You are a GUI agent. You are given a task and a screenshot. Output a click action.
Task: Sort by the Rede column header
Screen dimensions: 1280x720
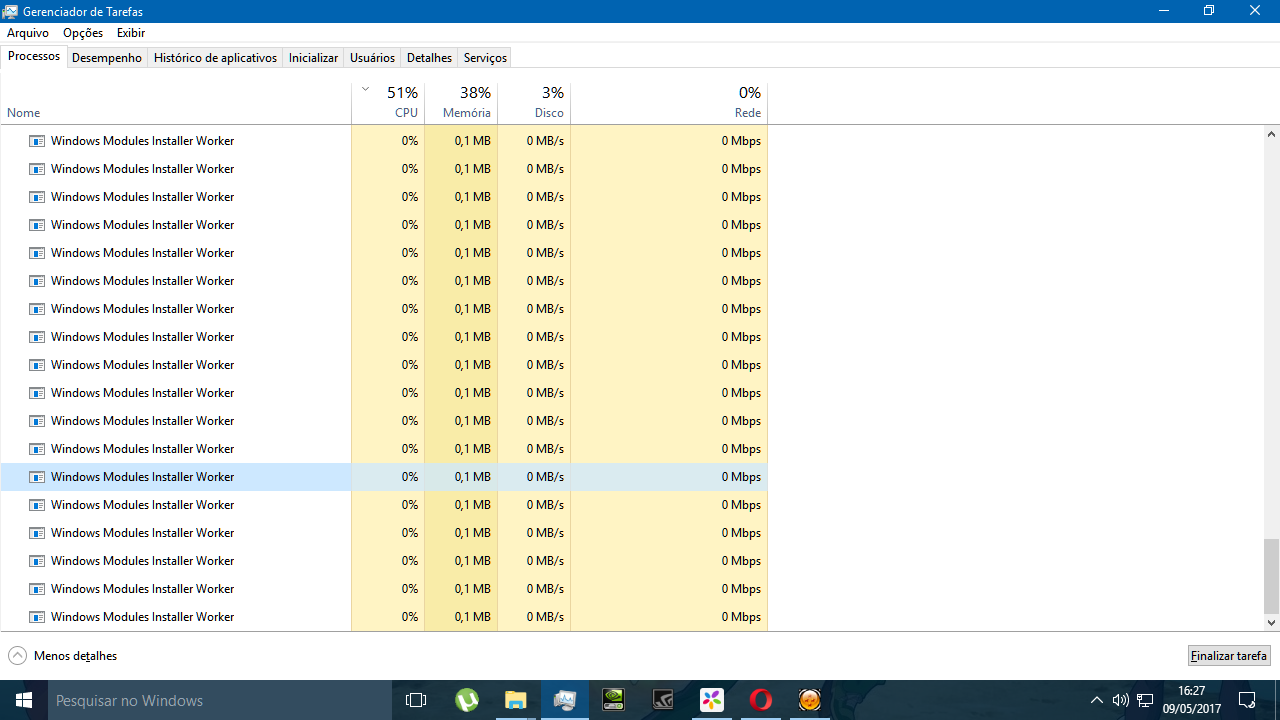(669, 103)
